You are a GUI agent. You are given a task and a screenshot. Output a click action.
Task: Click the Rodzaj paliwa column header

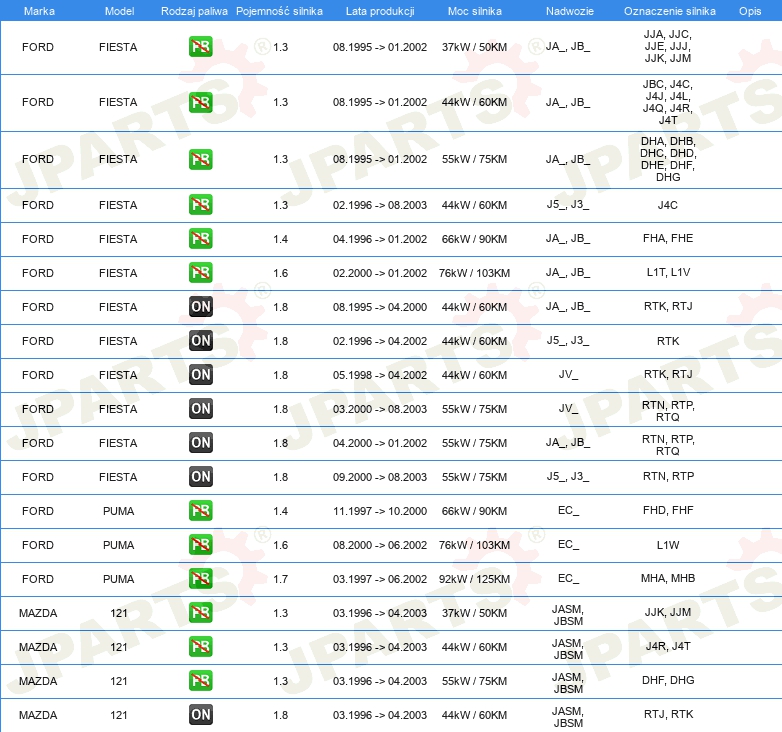(x=194, y=11)
